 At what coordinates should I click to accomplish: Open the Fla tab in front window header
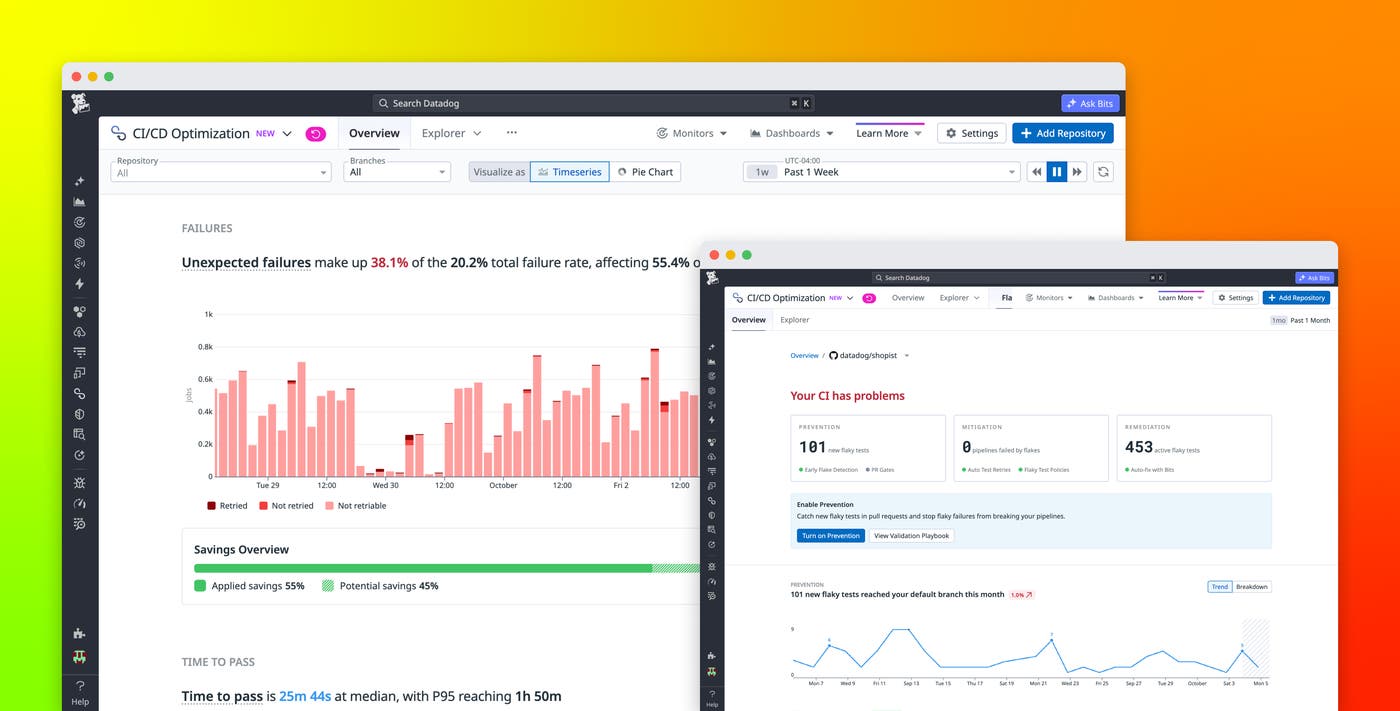coord(1006,298)
